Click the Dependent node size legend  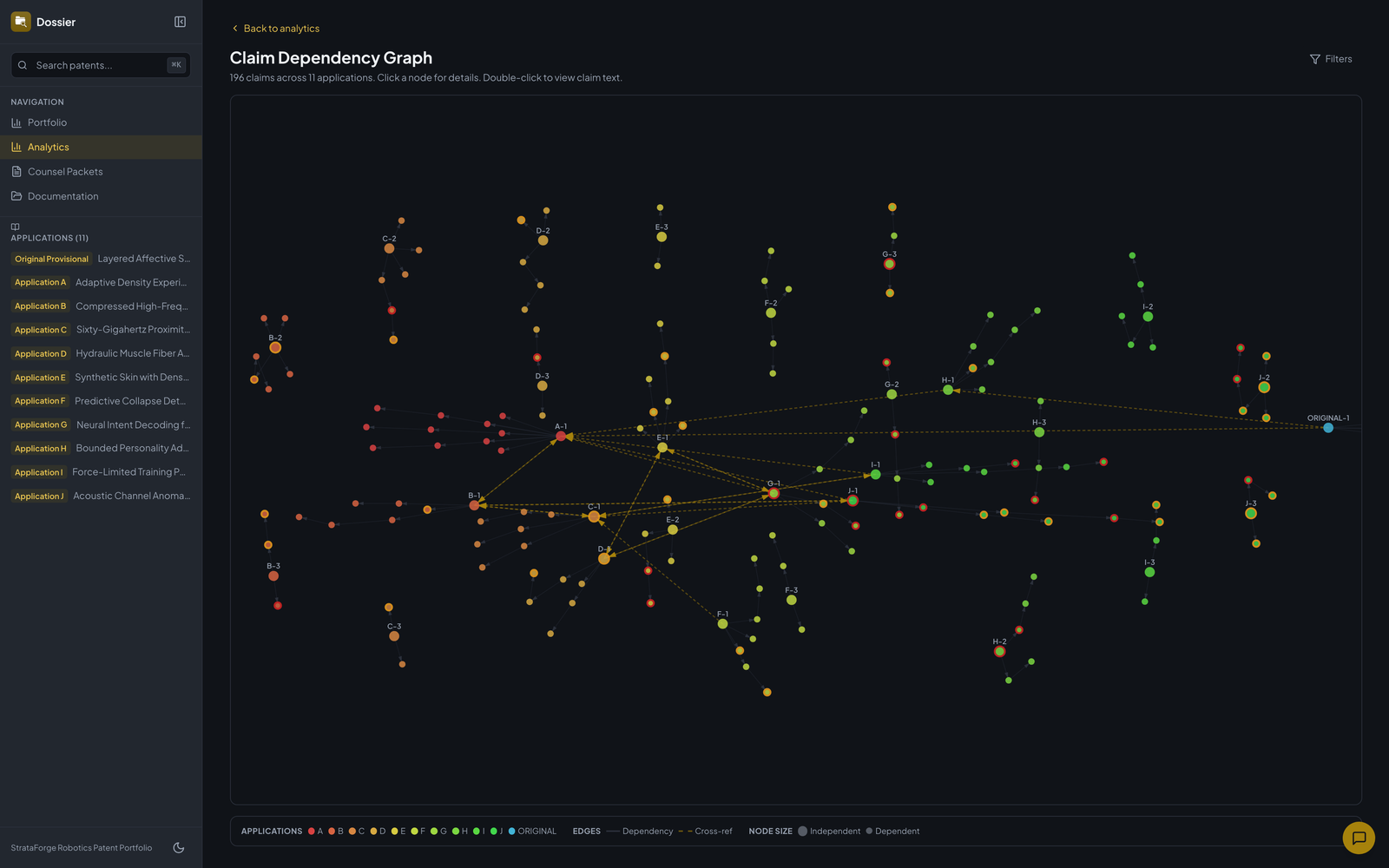pos(892,832)
